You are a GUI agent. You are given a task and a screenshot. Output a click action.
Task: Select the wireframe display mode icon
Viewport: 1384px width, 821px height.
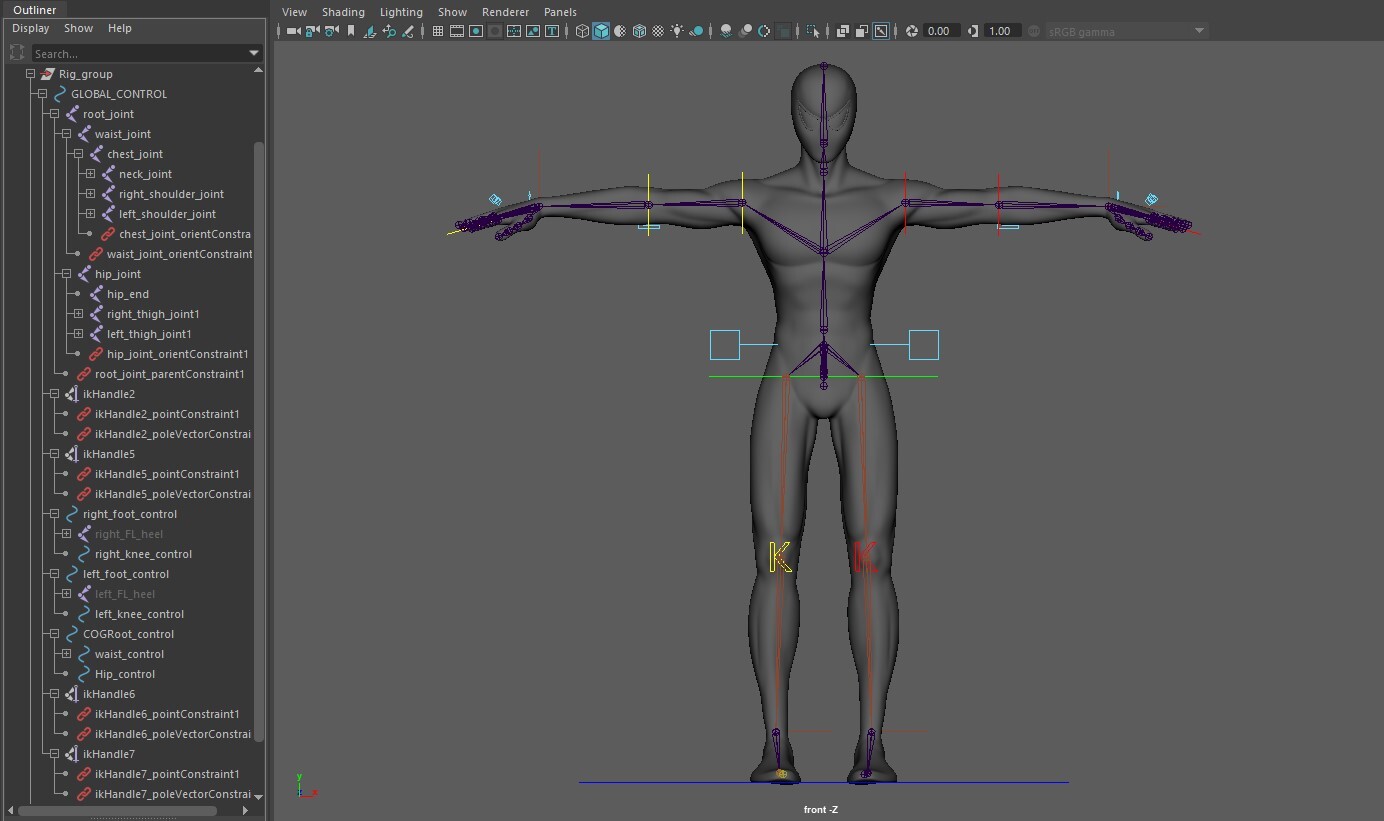tap(581, 31)
